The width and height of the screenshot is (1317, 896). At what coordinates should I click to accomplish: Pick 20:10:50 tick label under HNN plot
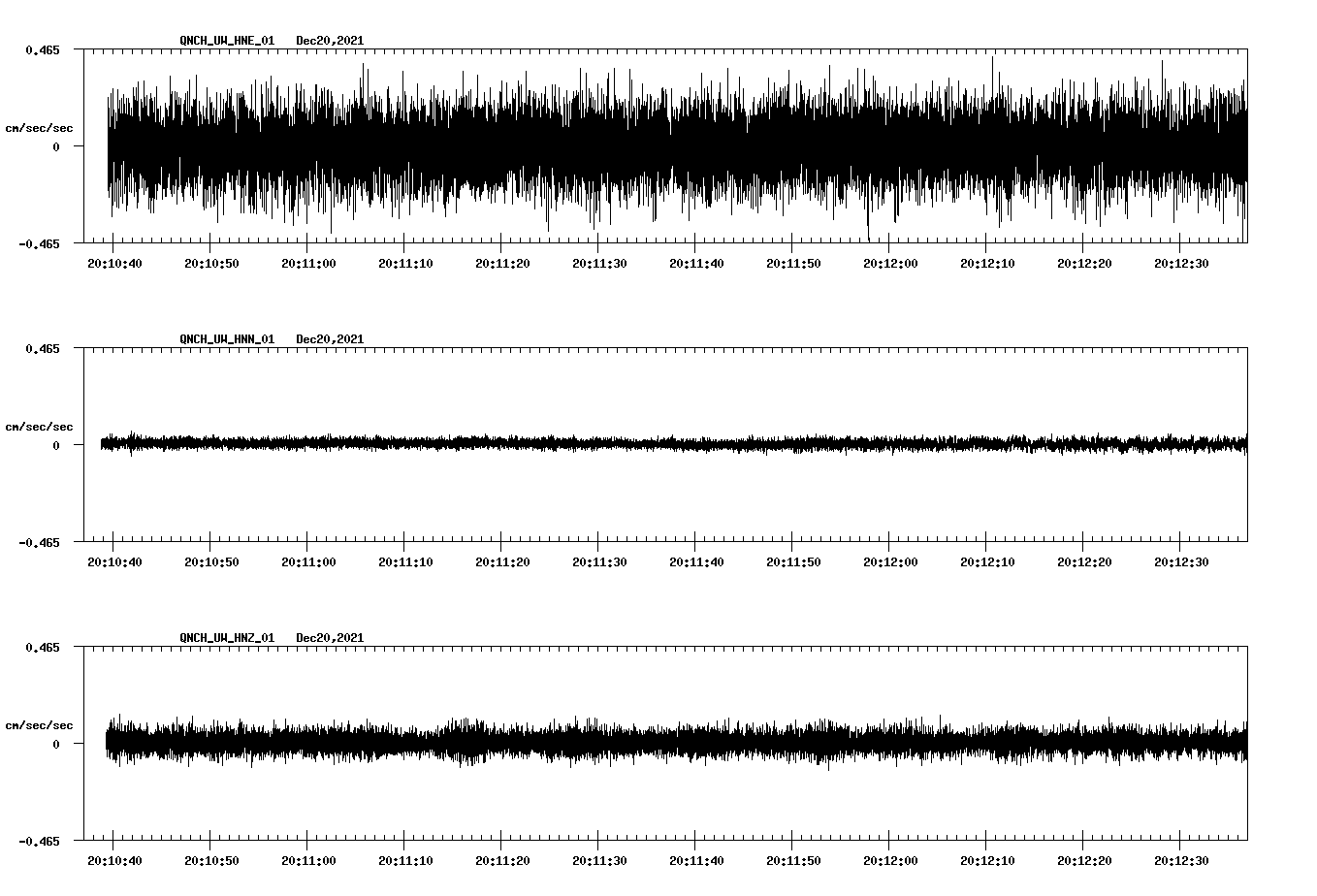point(211,562)
